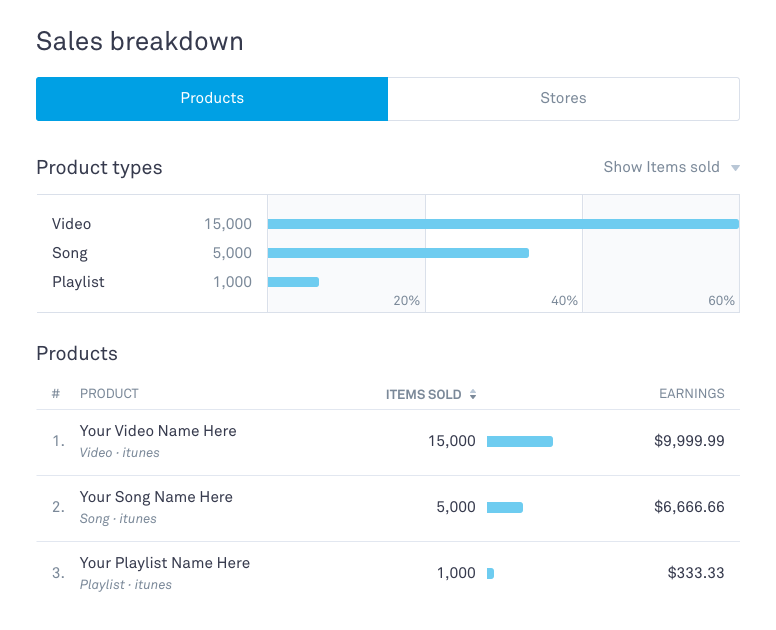Open Your Song Name Here product
This screenshot has width=776, height=630.
click(x=156, y=497)
